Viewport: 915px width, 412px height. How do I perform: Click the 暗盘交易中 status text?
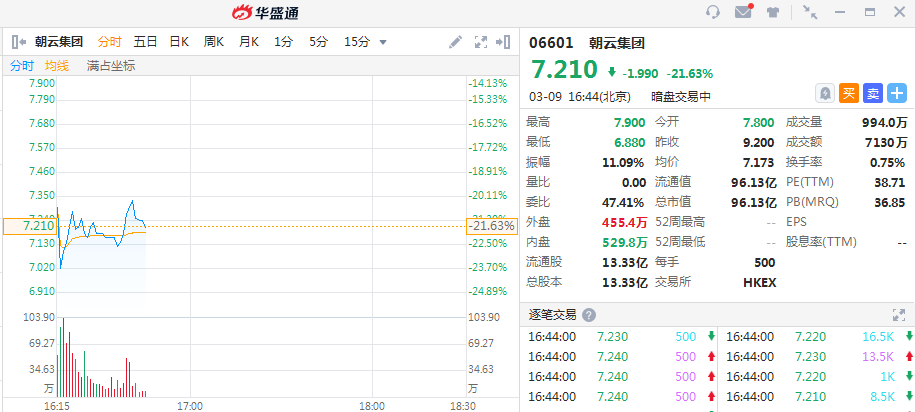[x=681, y=97]
